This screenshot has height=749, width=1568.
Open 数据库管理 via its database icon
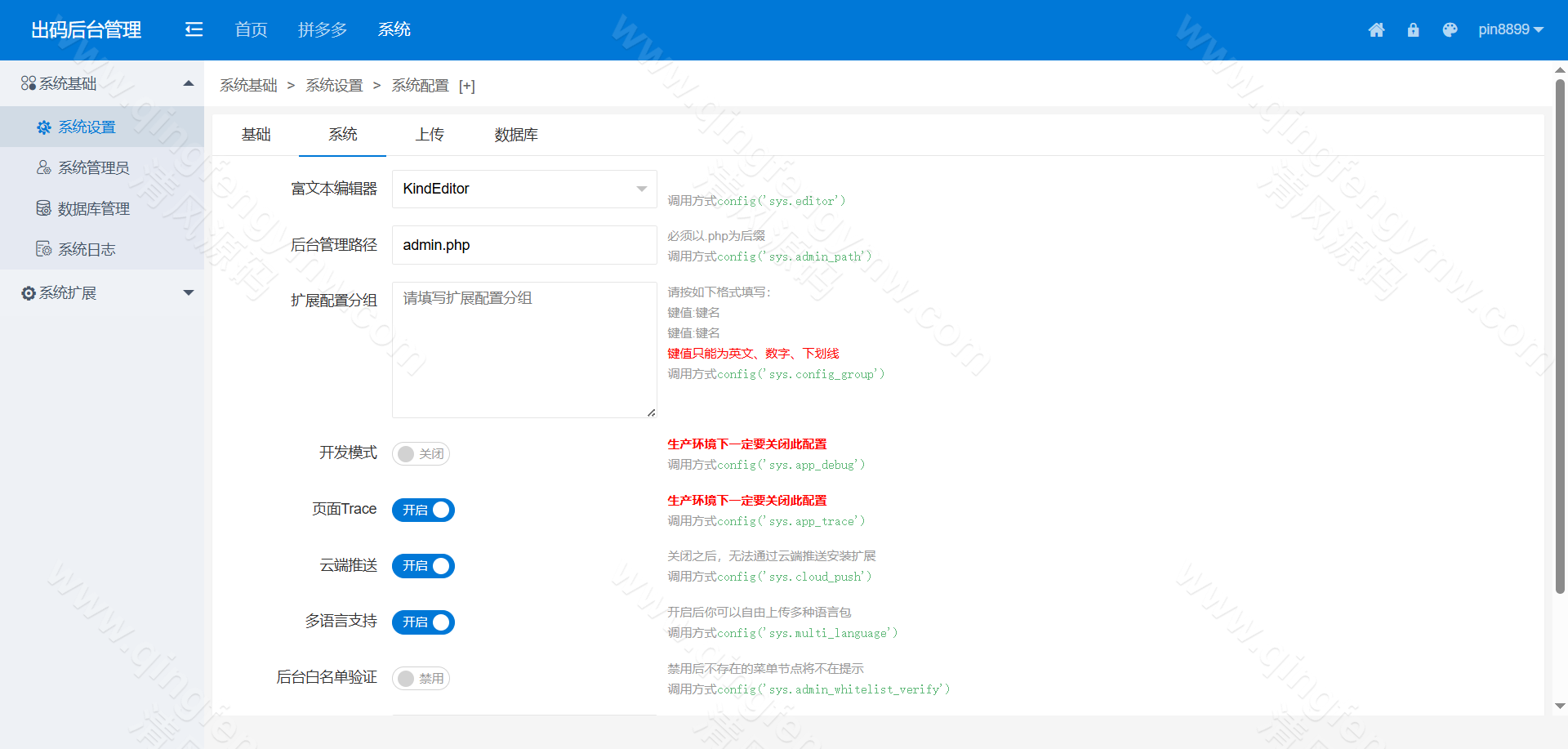(x=44, y=208)
